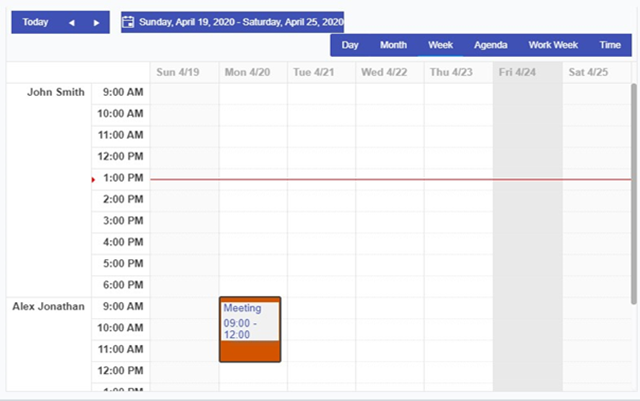
Task: Go to the next week arrow
Action: pos(96,22)
